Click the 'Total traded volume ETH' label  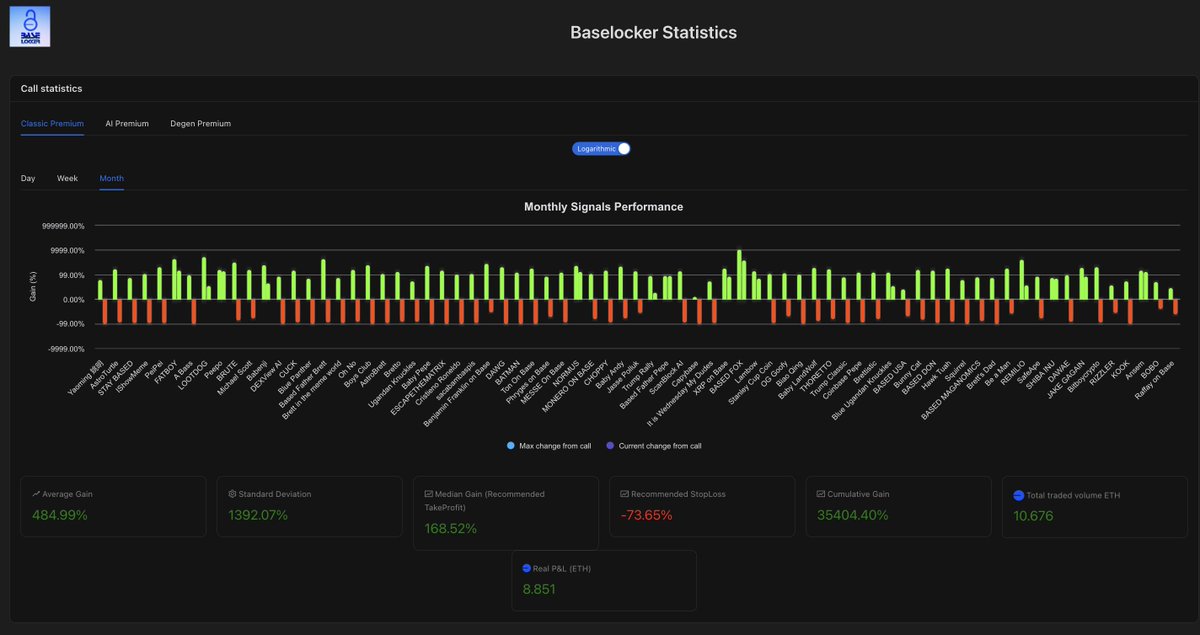(x=1074, y=496)
